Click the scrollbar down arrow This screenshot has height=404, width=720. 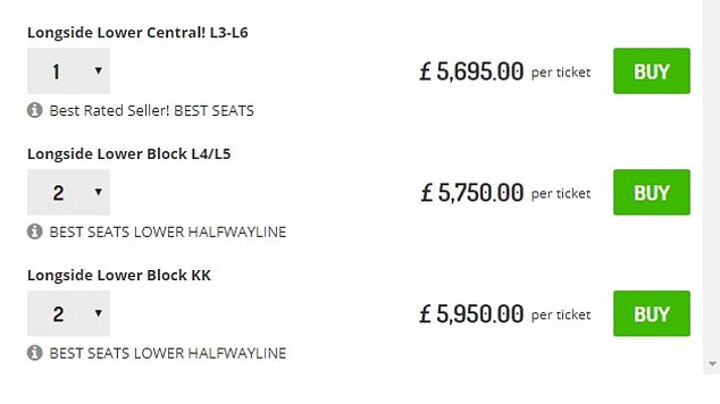(712, 364)
